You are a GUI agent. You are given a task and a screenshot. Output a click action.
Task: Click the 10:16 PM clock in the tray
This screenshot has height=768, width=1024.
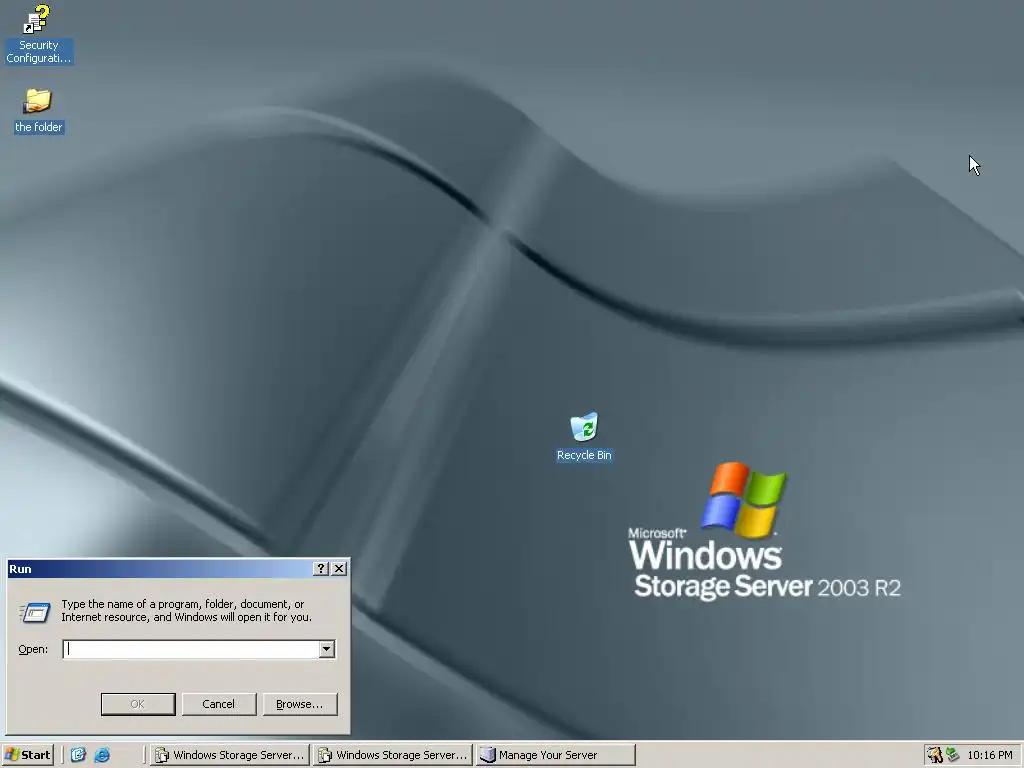tap(989, 755)
